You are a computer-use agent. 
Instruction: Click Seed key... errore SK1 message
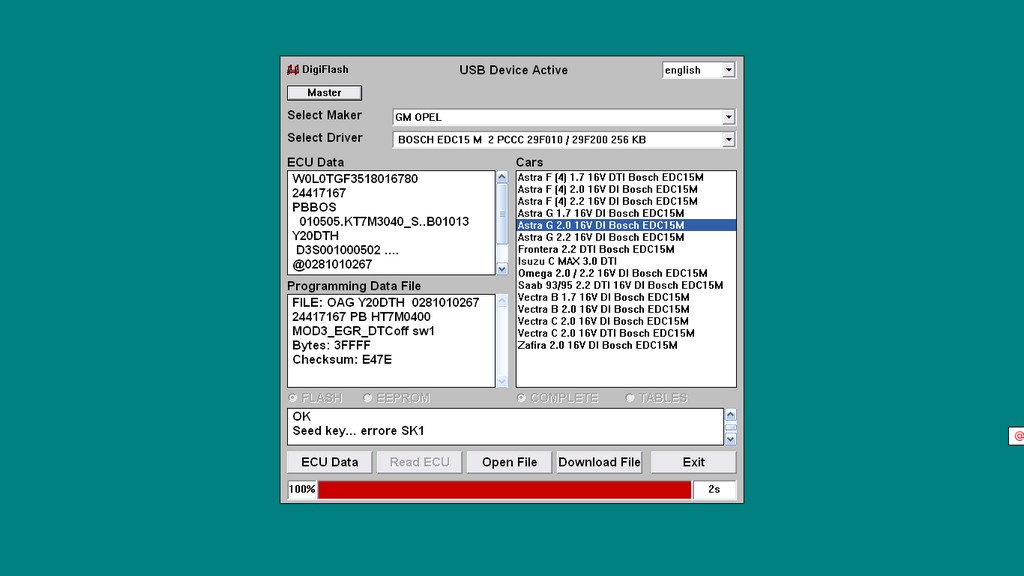click(359, 431)
